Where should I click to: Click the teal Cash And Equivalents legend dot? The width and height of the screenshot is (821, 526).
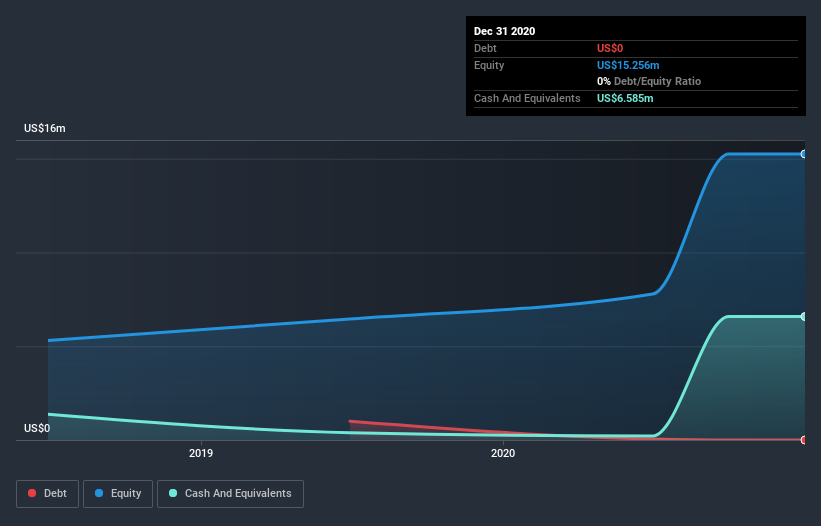tap(173, 493)
